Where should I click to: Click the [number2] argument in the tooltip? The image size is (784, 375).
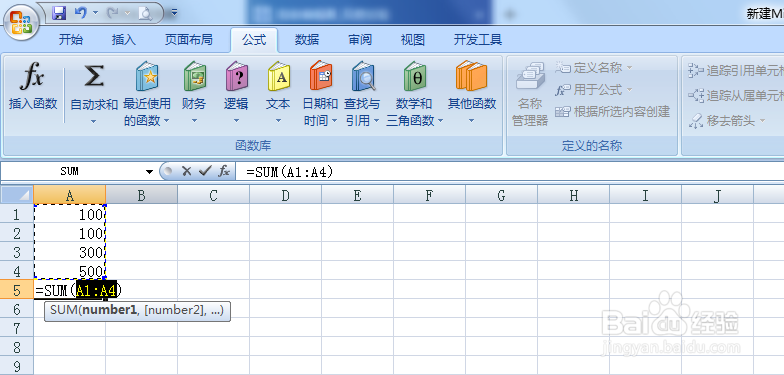point(174,310)
